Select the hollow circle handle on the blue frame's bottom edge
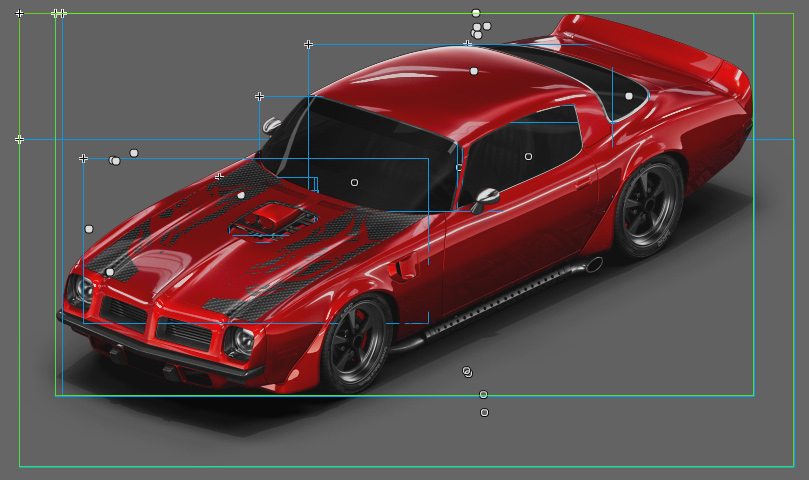The width and height of the screenshot is (809, 480). [x=483, y=394]
